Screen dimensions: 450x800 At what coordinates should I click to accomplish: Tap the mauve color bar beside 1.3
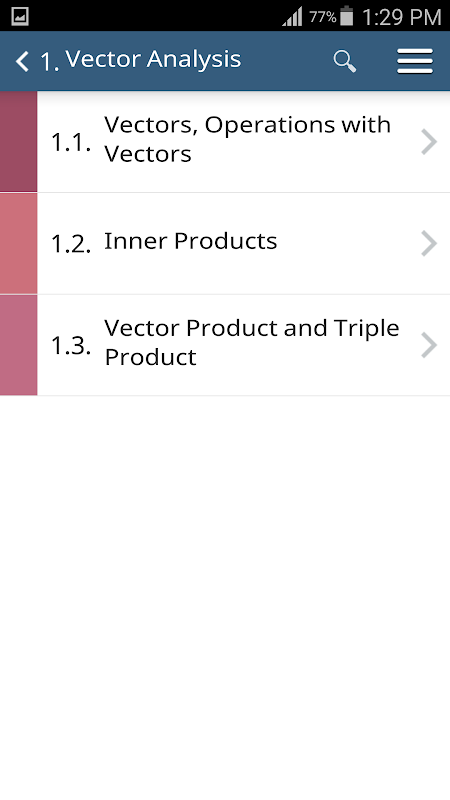point(18,345)
